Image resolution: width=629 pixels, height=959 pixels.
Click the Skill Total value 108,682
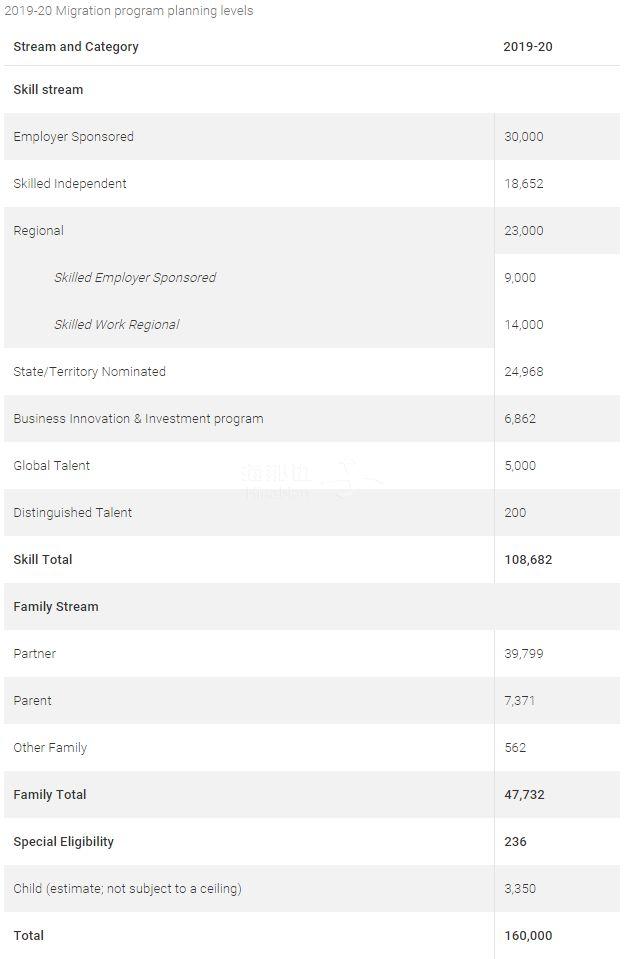tap(528, 560)
